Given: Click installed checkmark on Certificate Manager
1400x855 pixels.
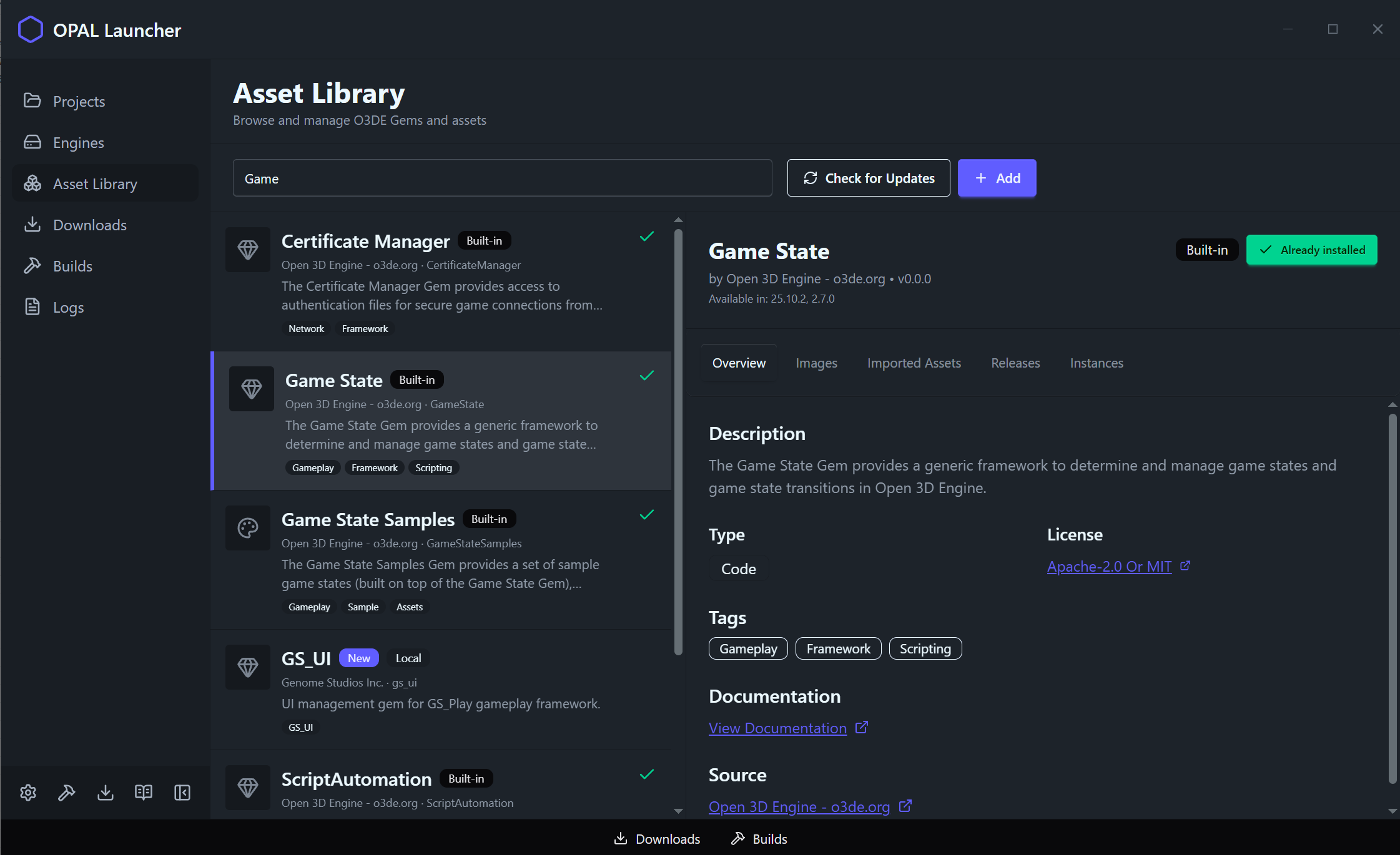Looking at the screenshot, I should 647,236.
